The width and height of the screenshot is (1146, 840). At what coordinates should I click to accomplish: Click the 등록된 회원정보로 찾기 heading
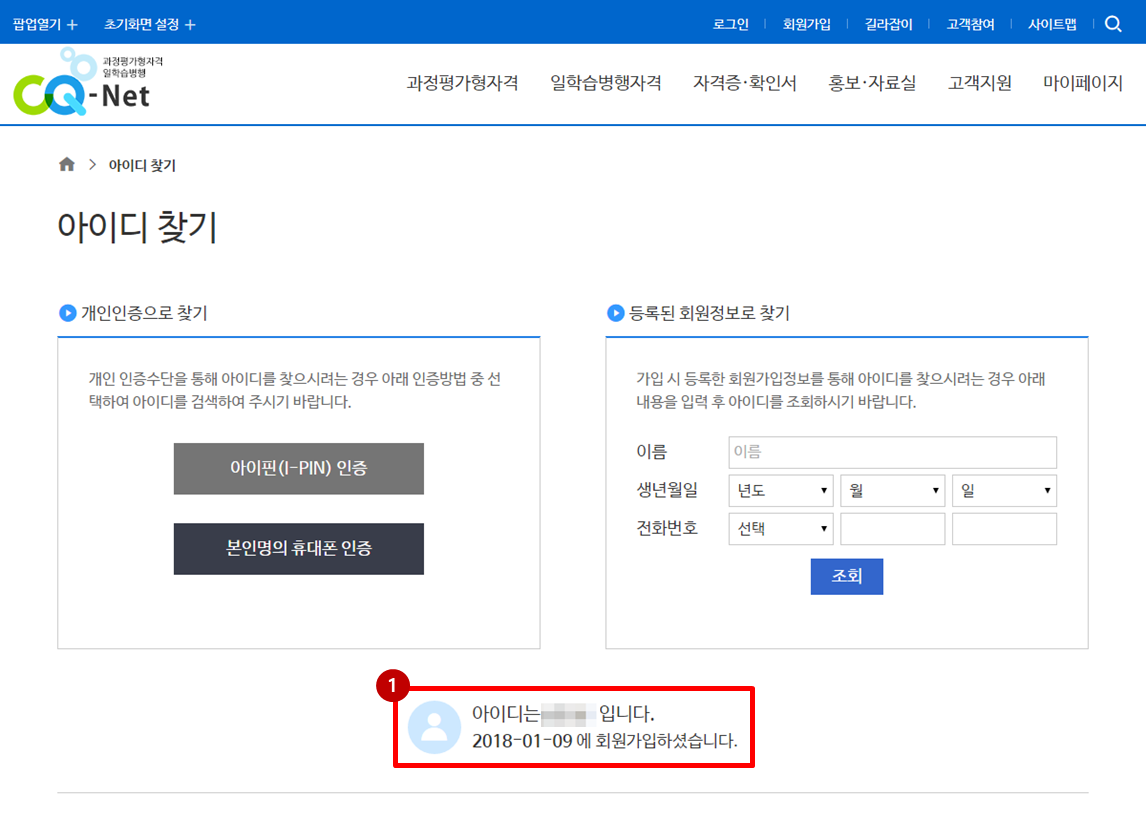pos(709,313)
